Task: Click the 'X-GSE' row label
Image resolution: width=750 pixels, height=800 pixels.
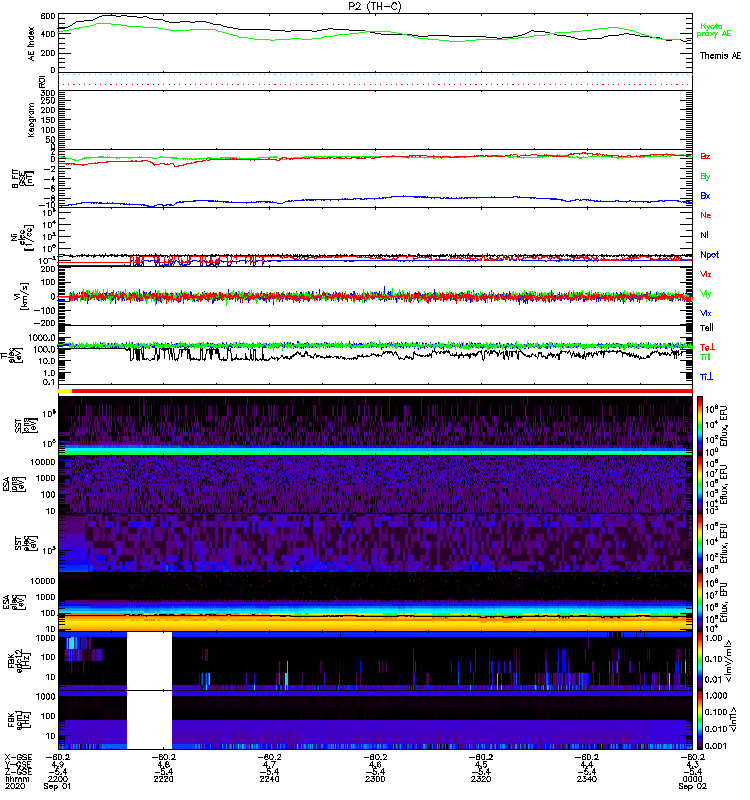Action: click(x=18, y=758)
